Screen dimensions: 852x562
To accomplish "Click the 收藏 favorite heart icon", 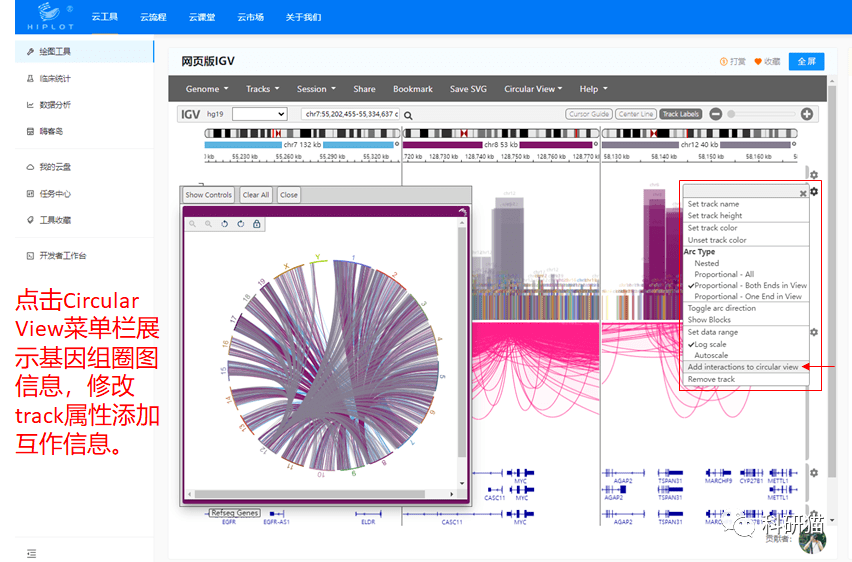I will tap(758, 62).
